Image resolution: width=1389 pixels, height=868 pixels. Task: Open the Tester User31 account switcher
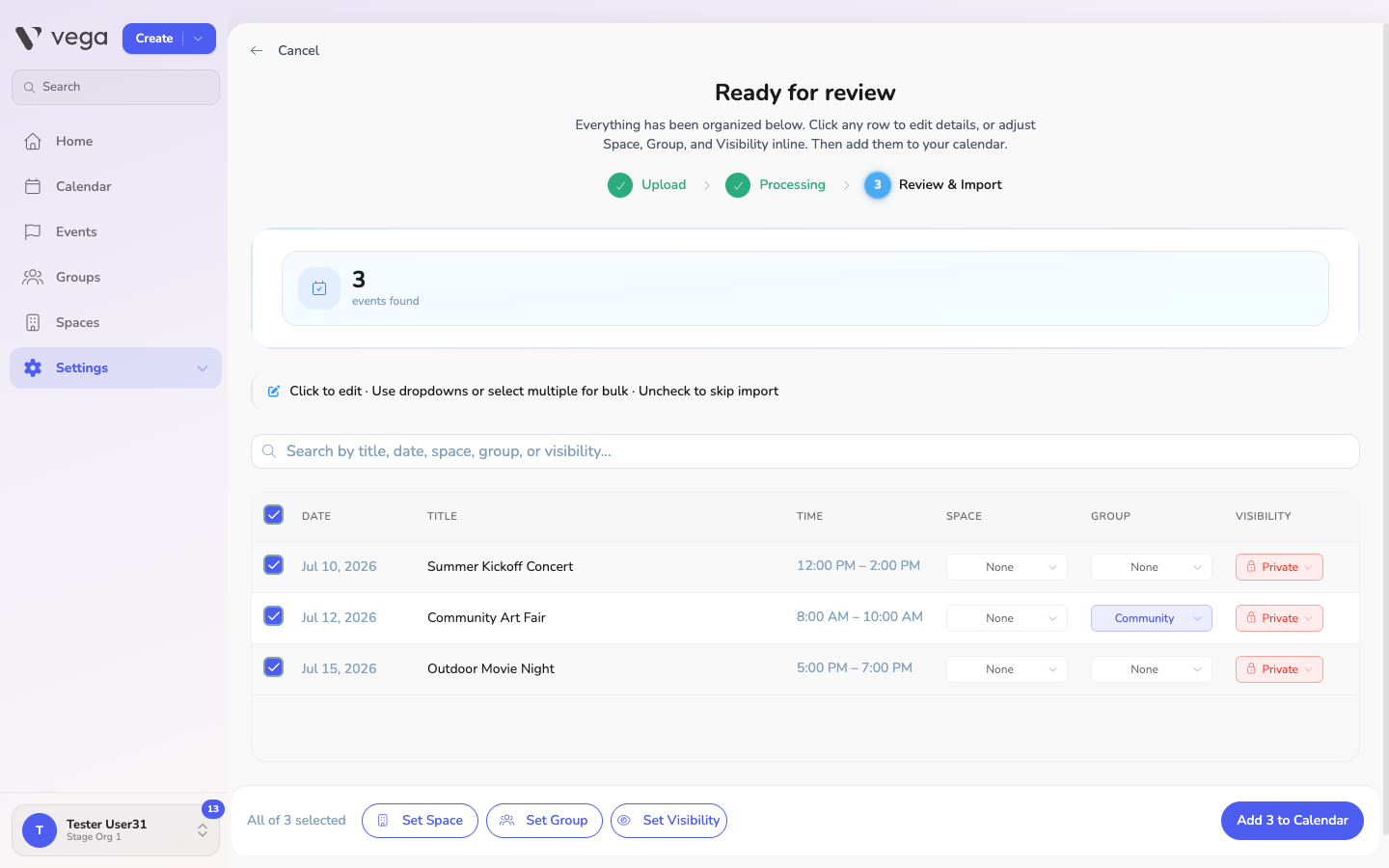[x=116, y=830]
